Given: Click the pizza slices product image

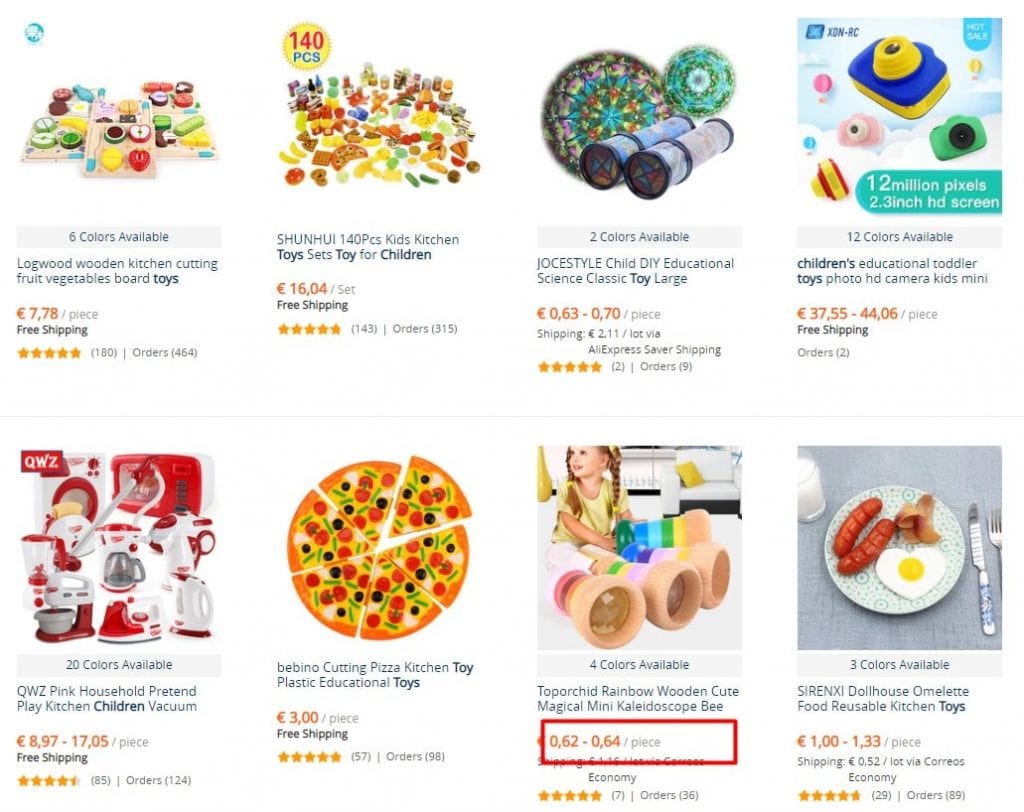Looking at the screenshot, I should coord(379,548).
